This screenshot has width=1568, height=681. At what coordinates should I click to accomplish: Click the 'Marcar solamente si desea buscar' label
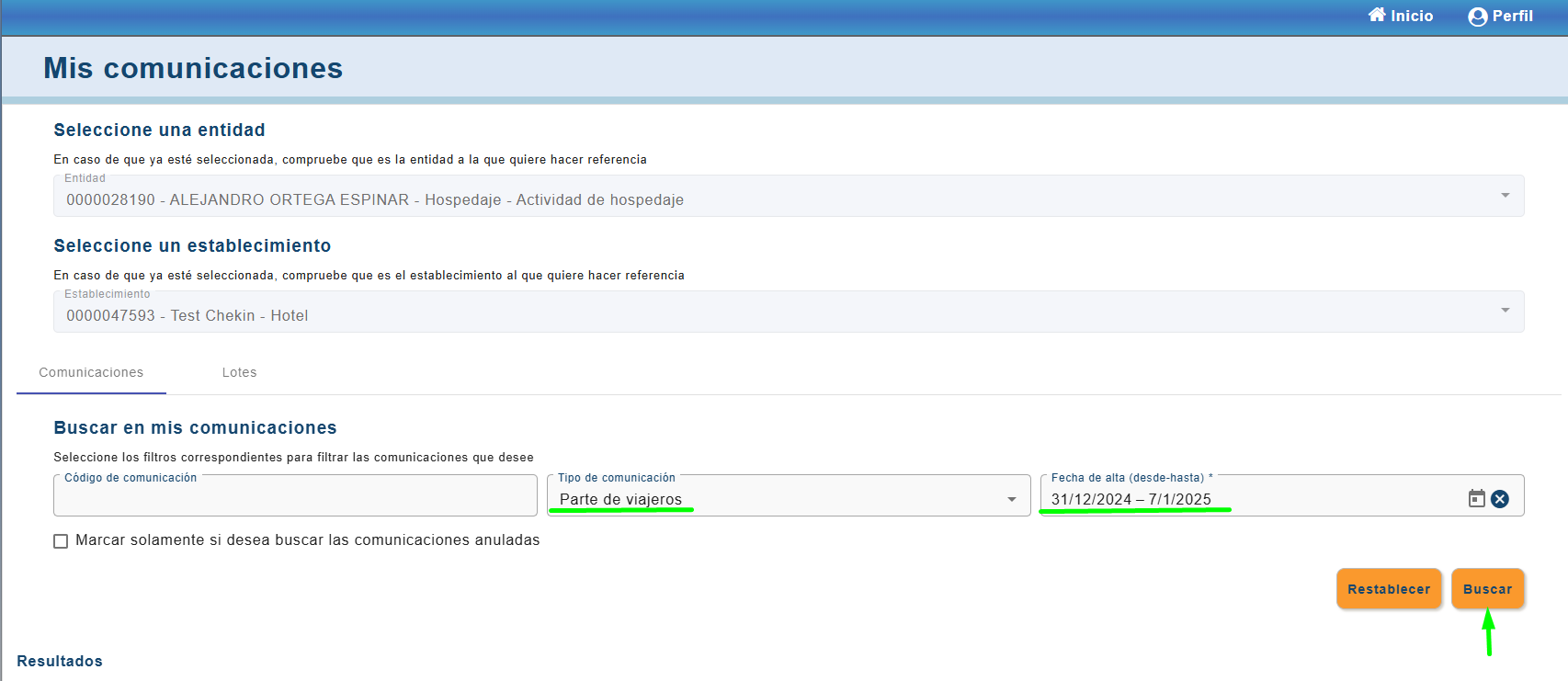point(307,540)
